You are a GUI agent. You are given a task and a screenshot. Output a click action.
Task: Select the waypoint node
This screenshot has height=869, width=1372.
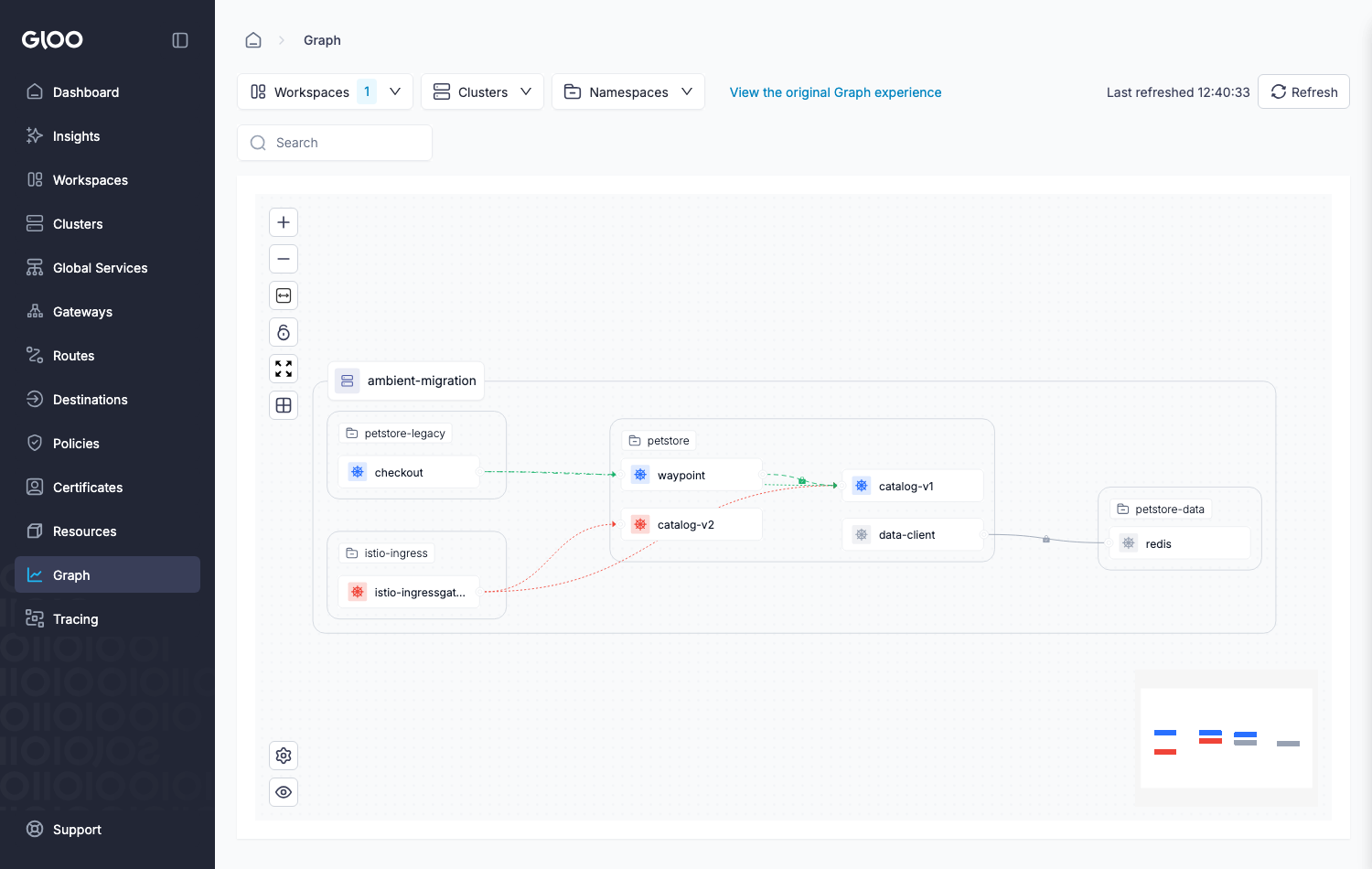click(691, 475)
